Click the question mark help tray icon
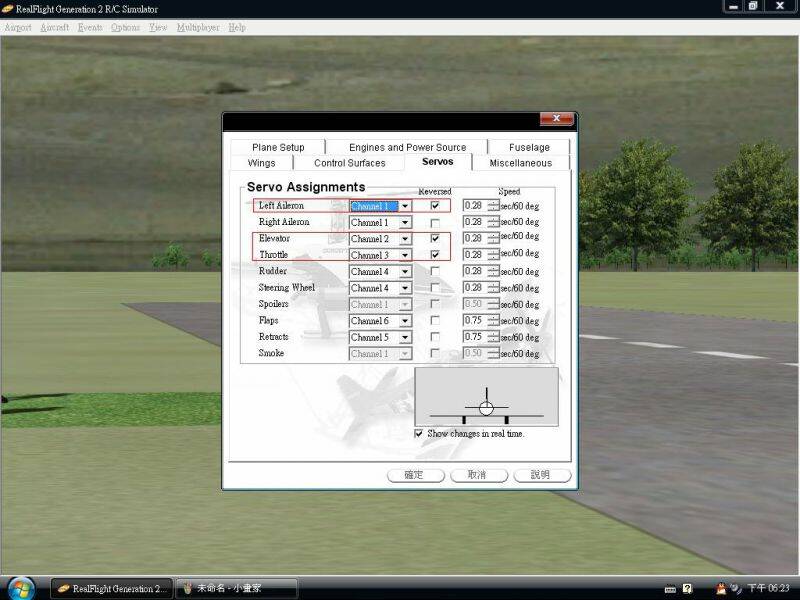The height and width of the screenshot is (600, 800). 687,589
